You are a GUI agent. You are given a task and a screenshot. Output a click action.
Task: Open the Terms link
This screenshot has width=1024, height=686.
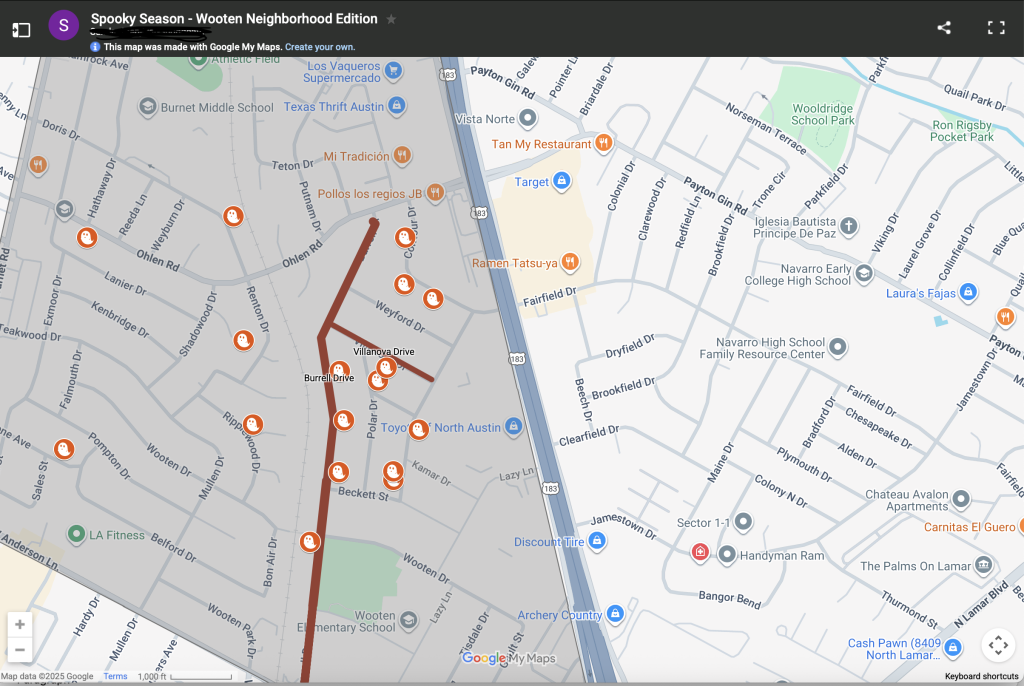(116, 676)
